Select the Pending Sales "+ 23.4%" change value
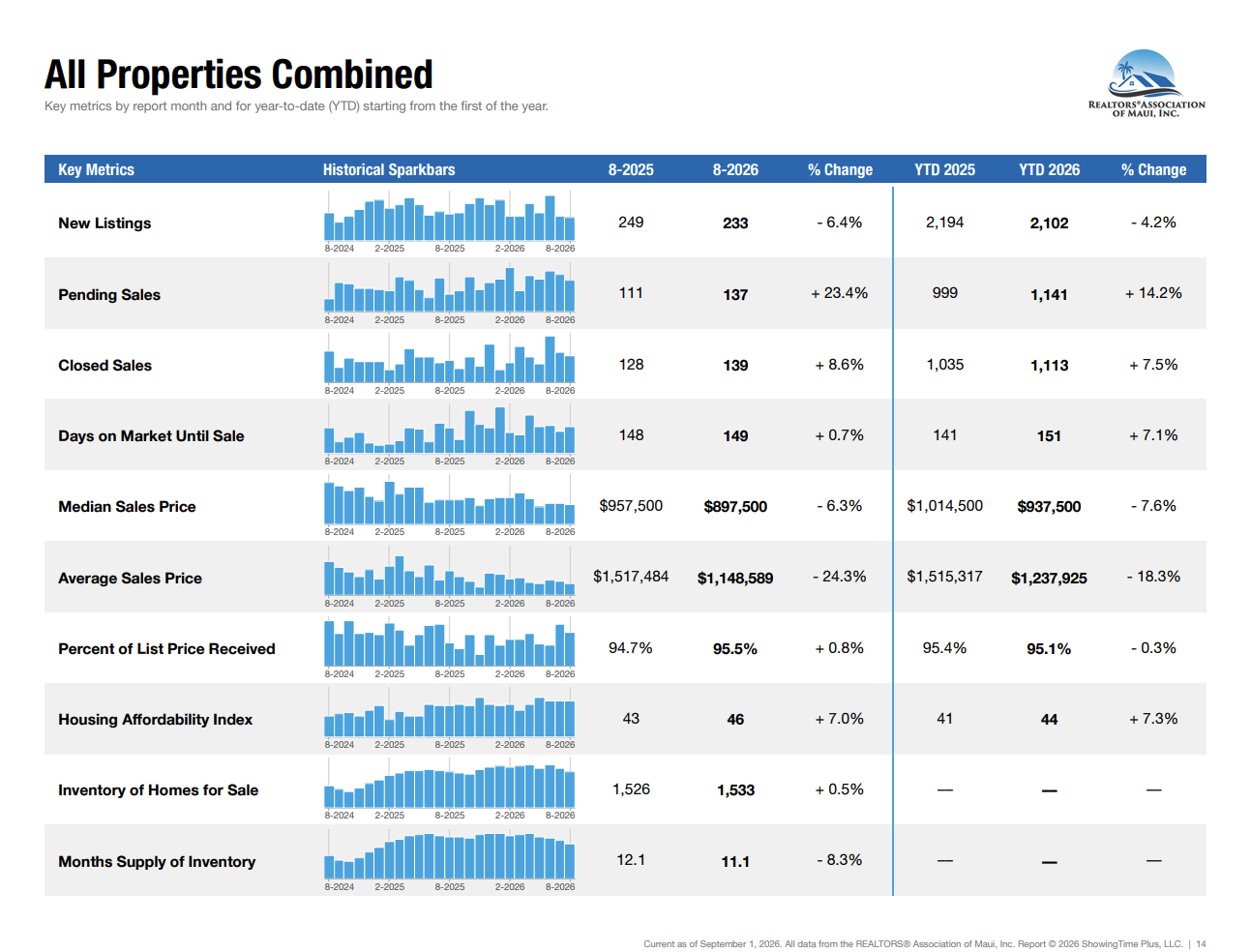Viewport: 1251px width, 952px height. click(x=840, y=293)
